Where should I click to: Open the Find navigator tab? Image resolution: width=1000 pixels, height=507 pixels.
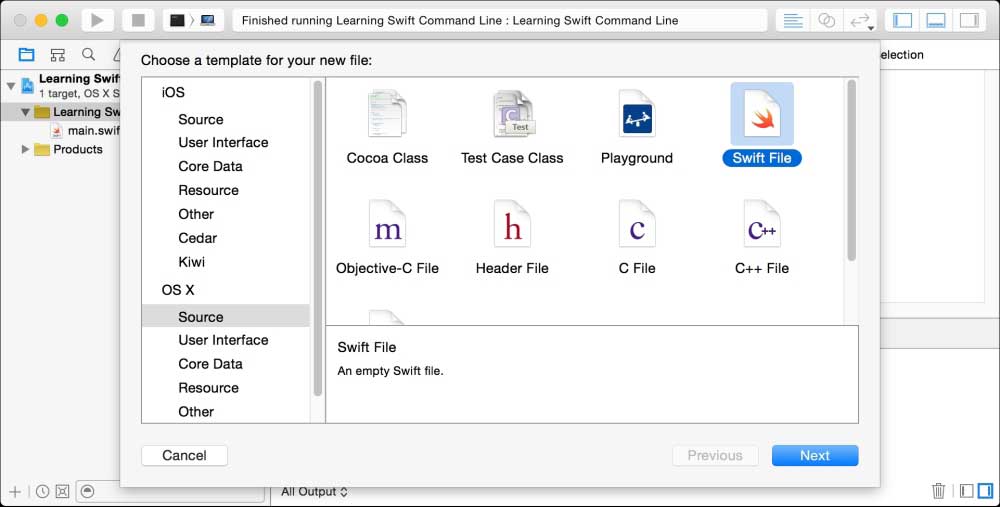coord(89,55)
